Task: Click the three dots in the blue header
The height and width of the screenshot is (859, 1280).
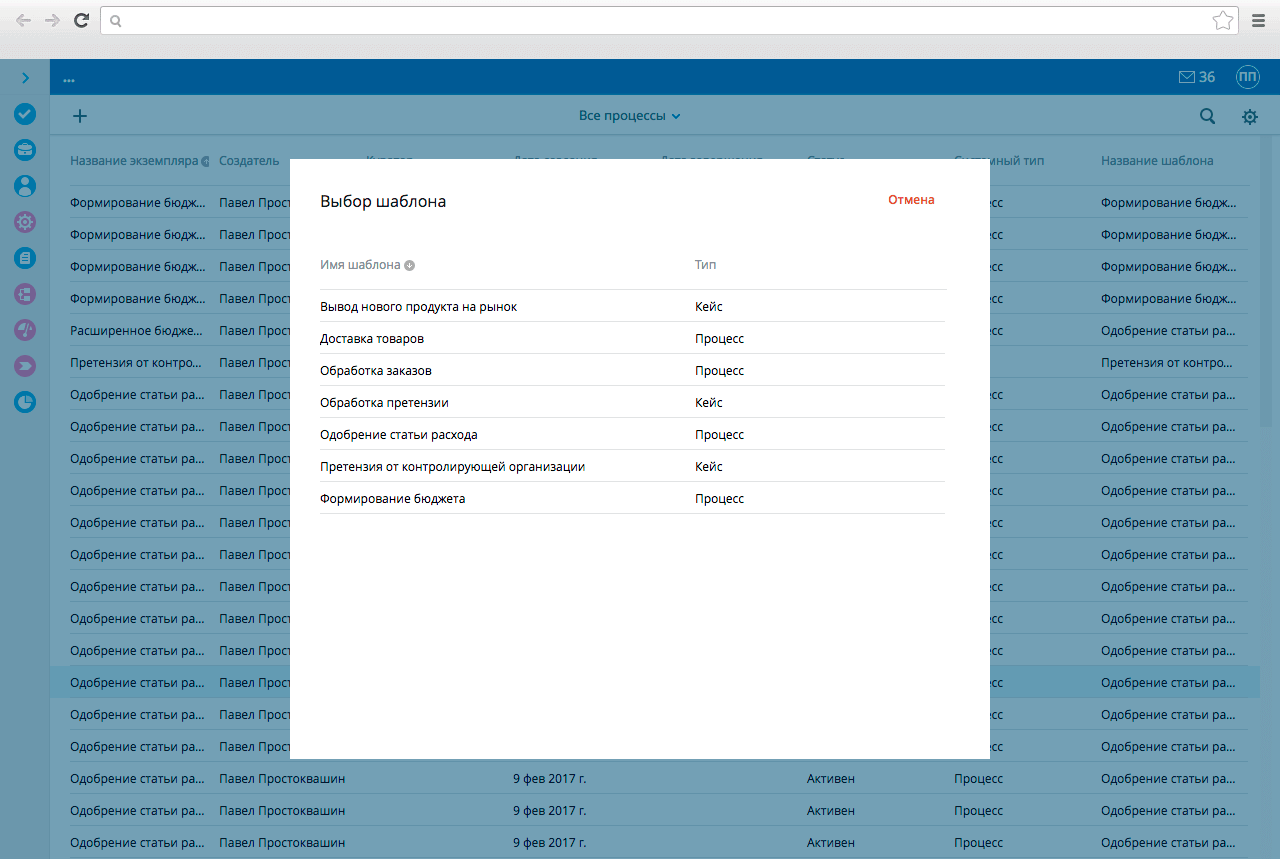Action: point(69,79)
